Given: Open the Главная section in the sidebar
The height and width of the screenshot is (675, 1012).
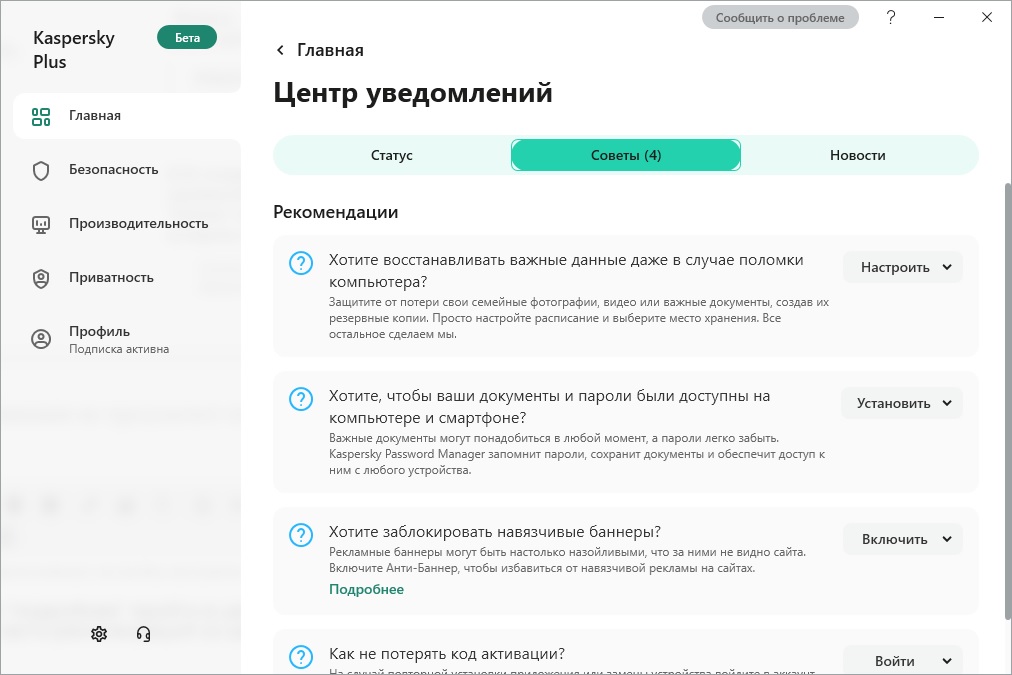Looking at the screenshot, I should (127, 116).
